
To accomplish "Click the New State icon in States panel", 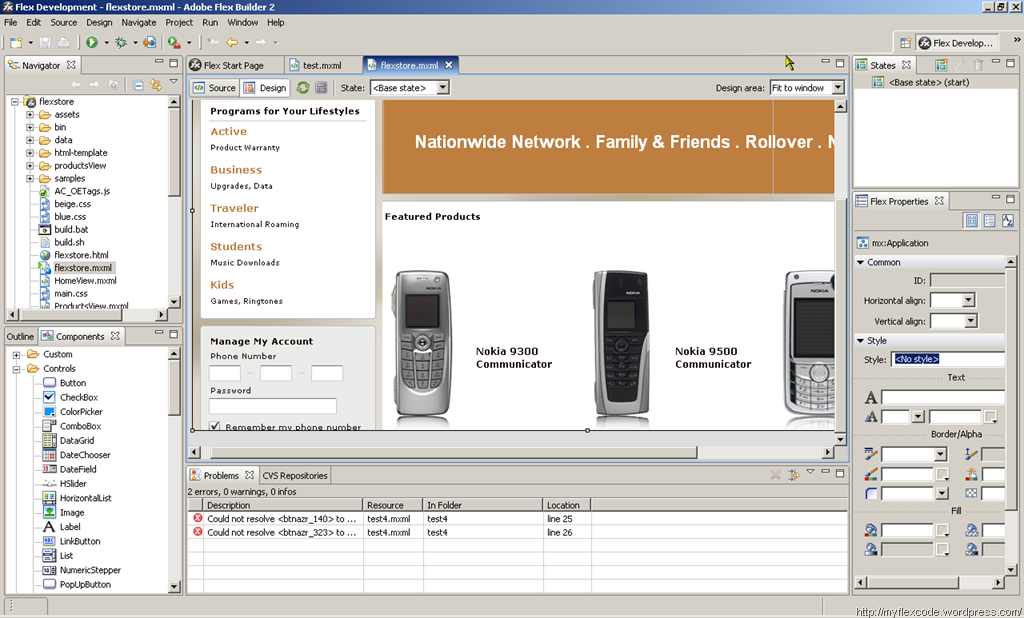I will click(x=941, y=65).
